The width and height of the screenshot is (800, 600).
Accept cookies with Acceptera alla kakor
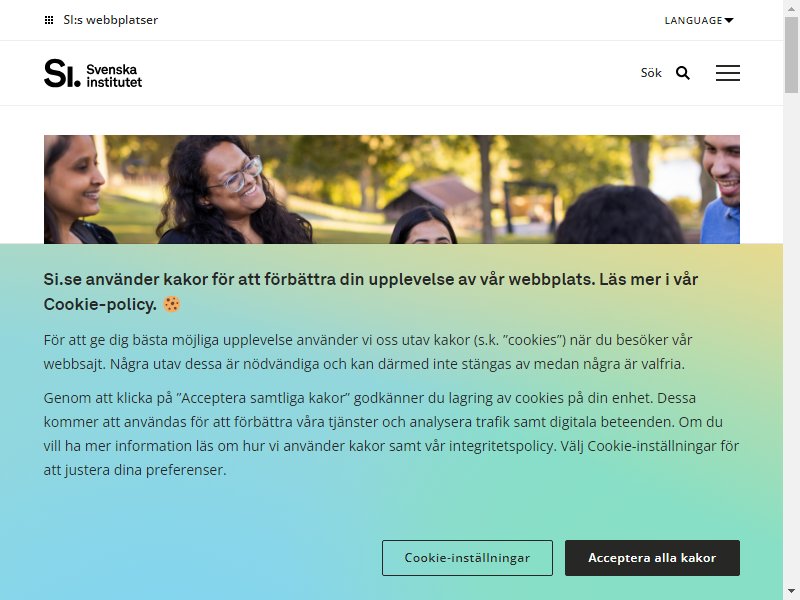(652, 558)
